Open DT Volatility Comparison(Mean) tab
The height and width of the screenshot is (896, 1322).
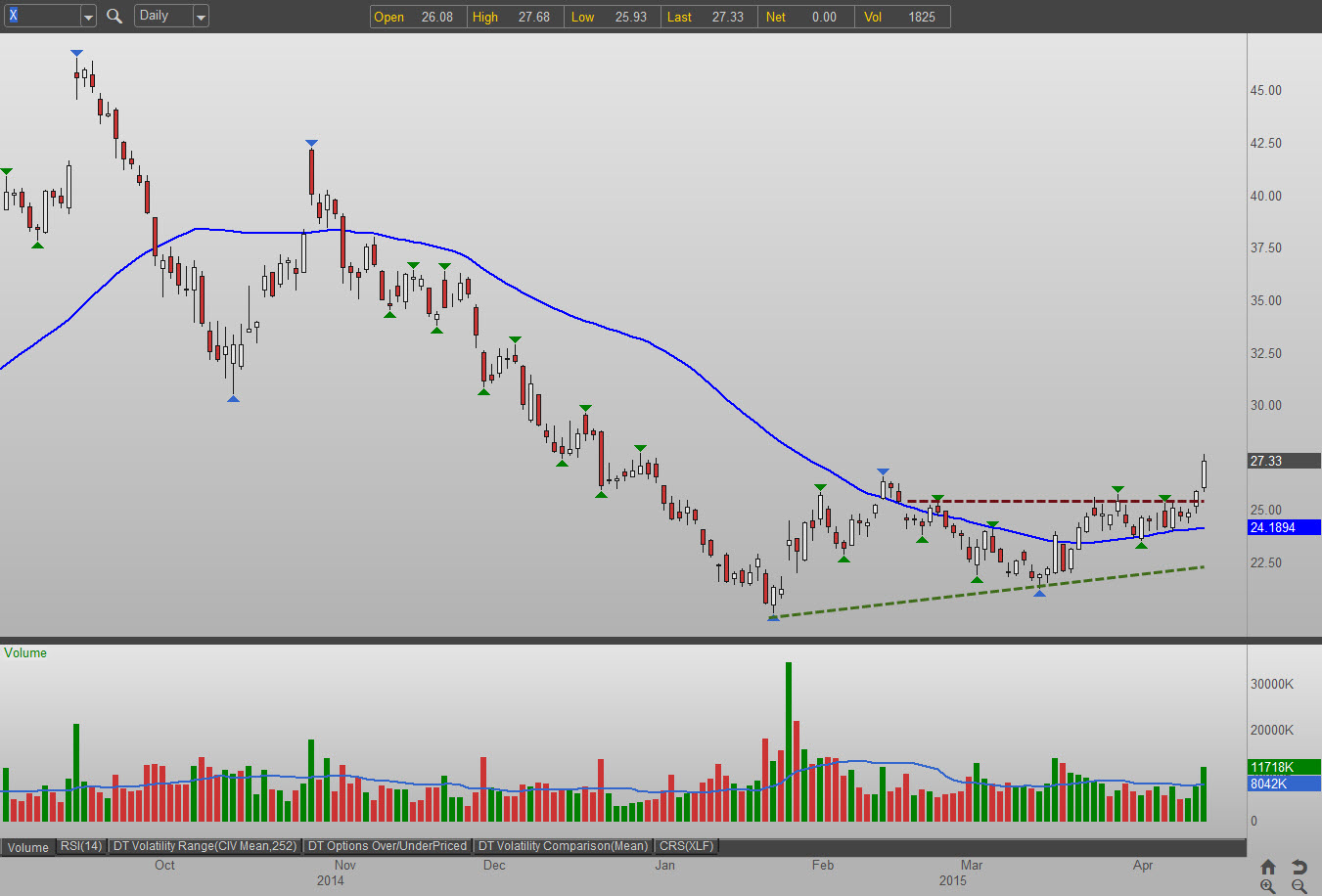tap(563, 846)
